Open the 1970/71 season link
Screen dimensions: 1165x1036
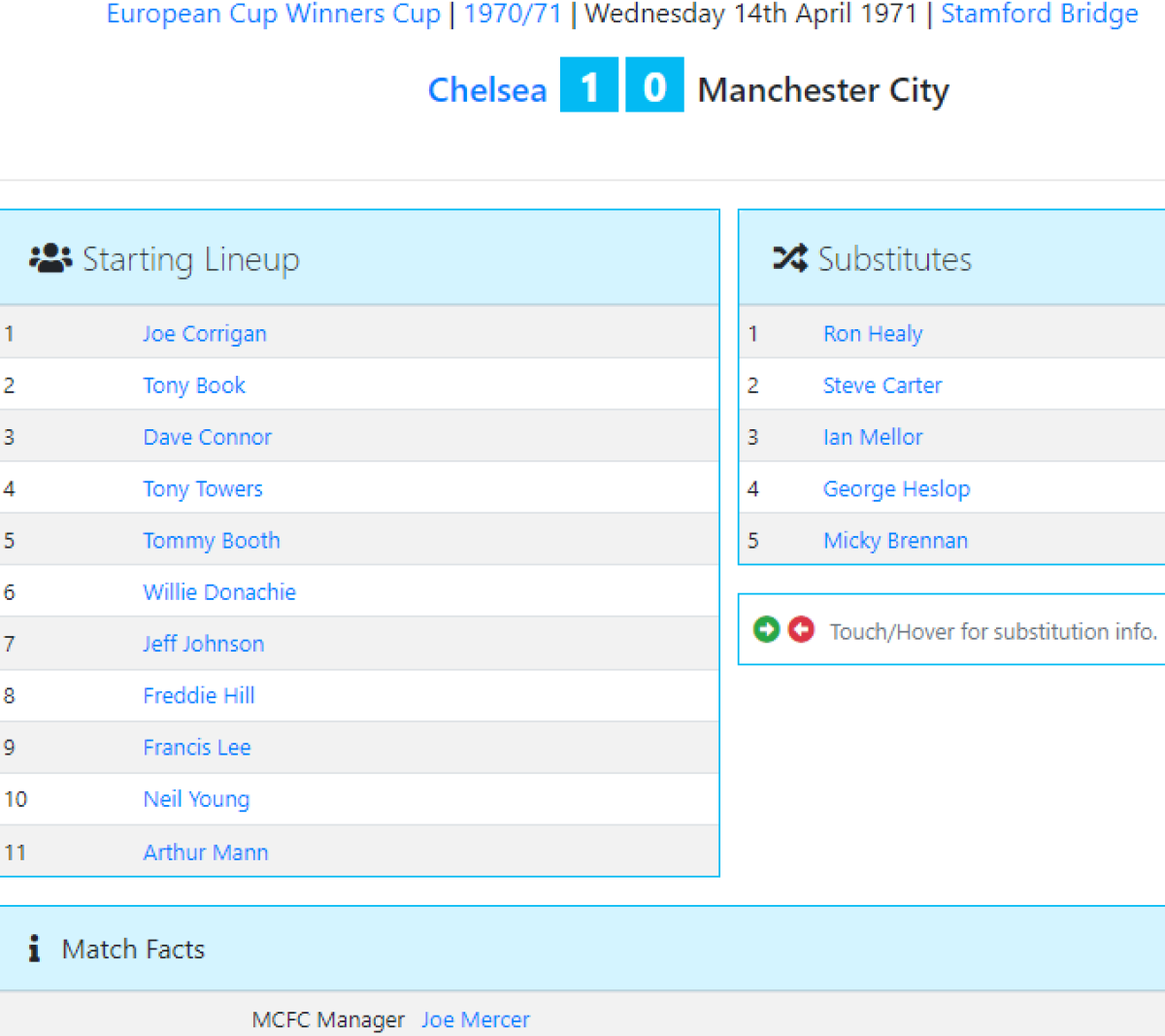click(x=513, y=15)
